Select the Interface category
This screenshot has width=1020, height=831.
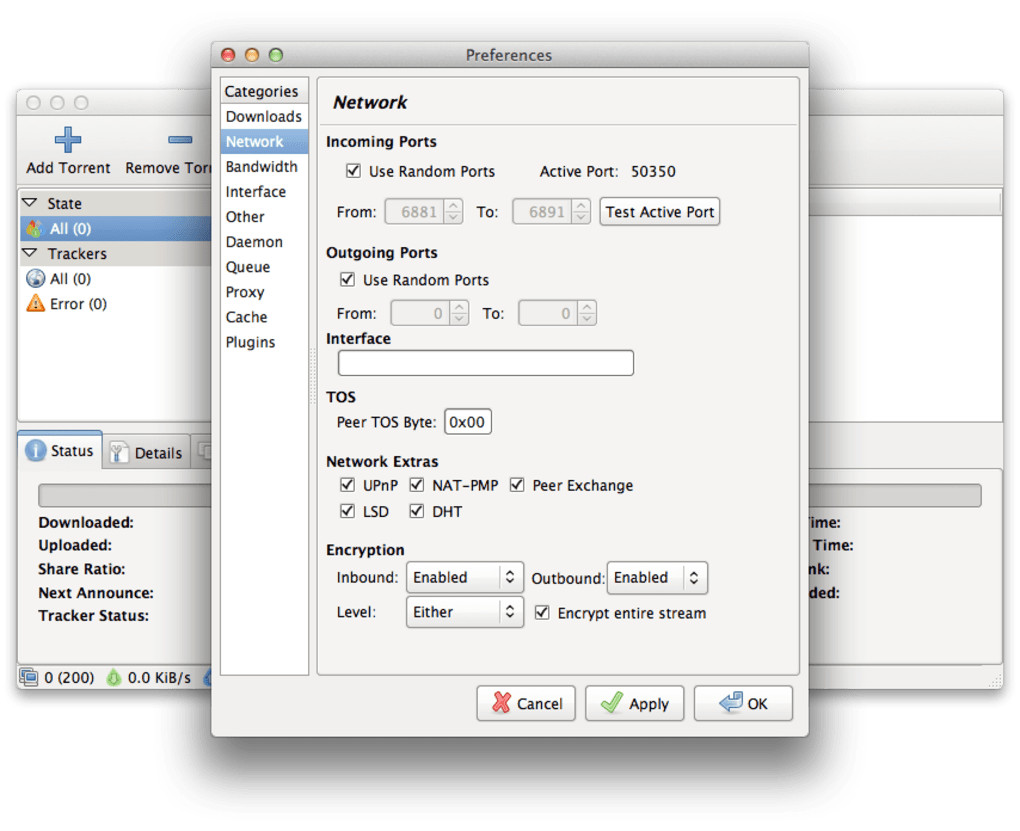[x=264, y=191]
